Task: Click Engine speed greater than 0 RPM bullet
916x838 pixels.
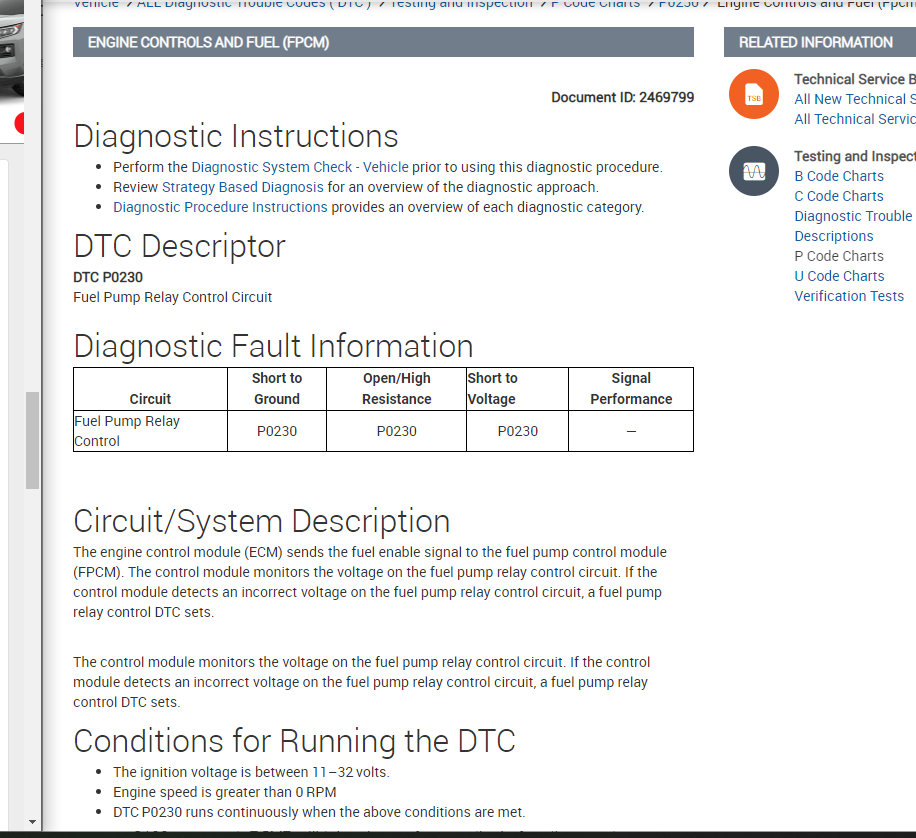Action: click(x=225, y=792)
